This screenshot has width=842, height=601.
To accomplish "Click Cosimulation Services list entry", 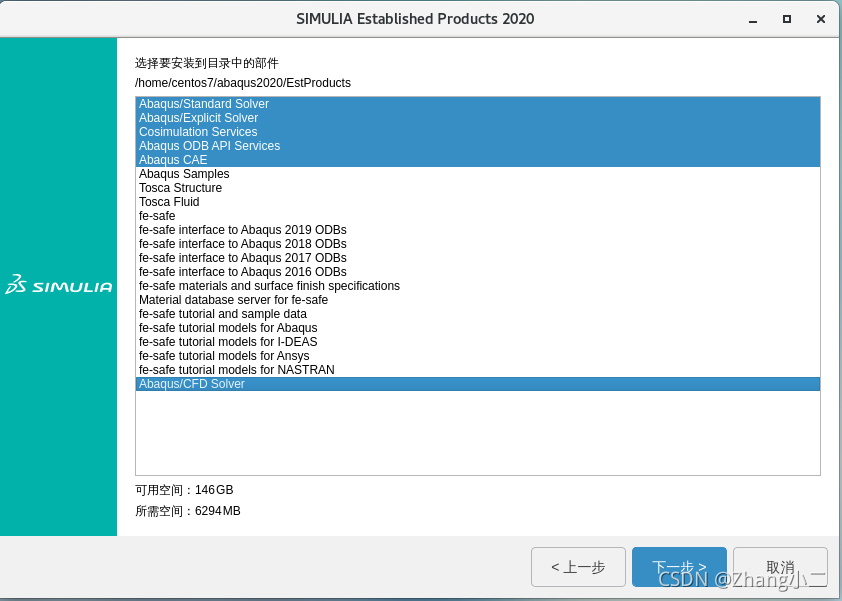I will click(x=198, y=132).
